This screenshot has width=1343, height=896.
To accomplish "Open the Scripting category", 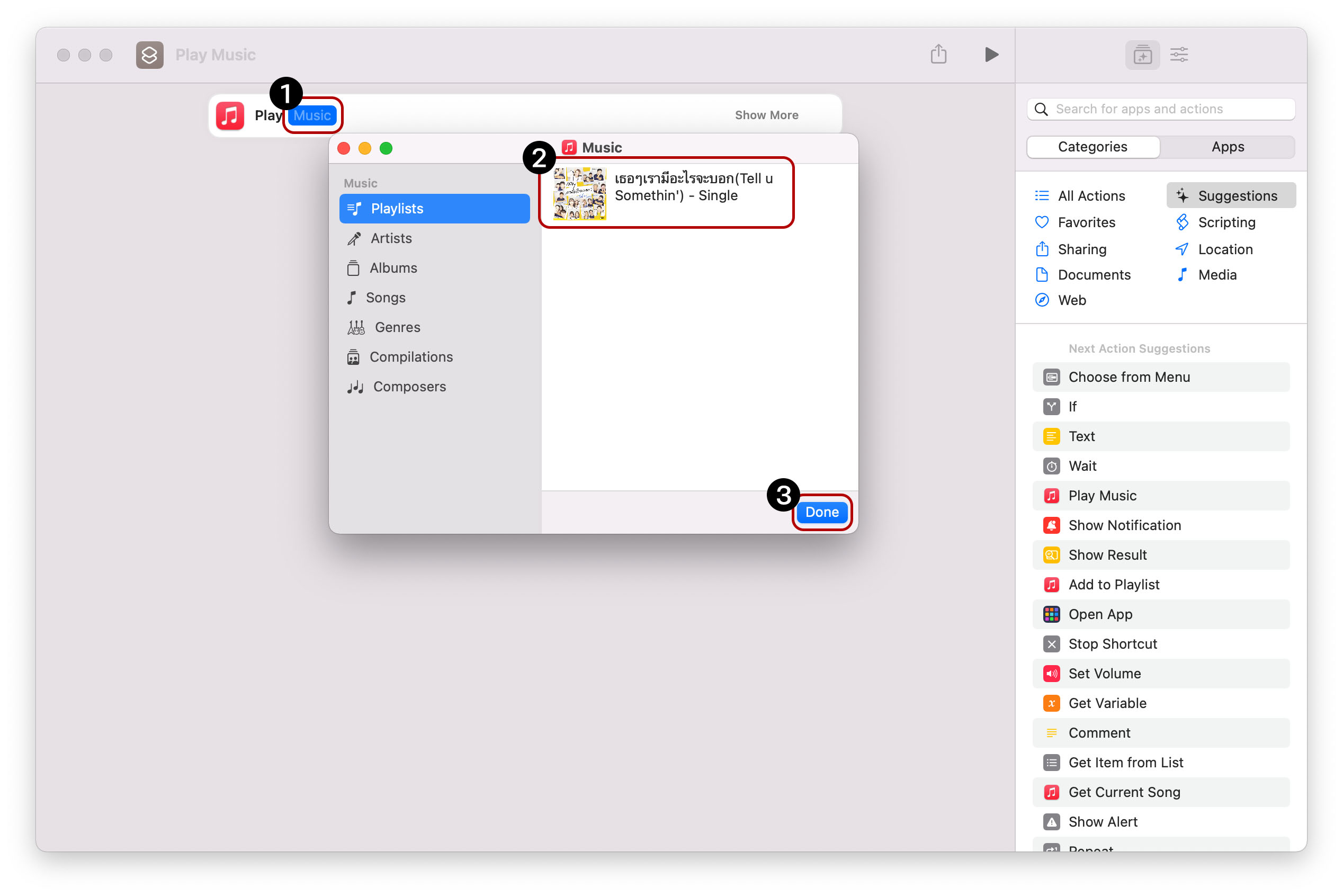I will (x=1226, y=222).
